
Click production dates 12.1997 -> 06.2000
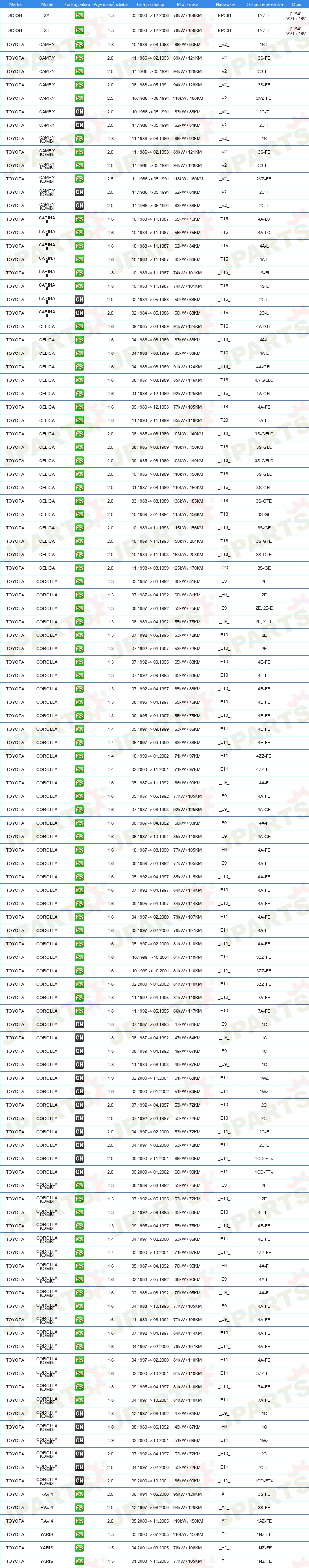click(150, 1507)
